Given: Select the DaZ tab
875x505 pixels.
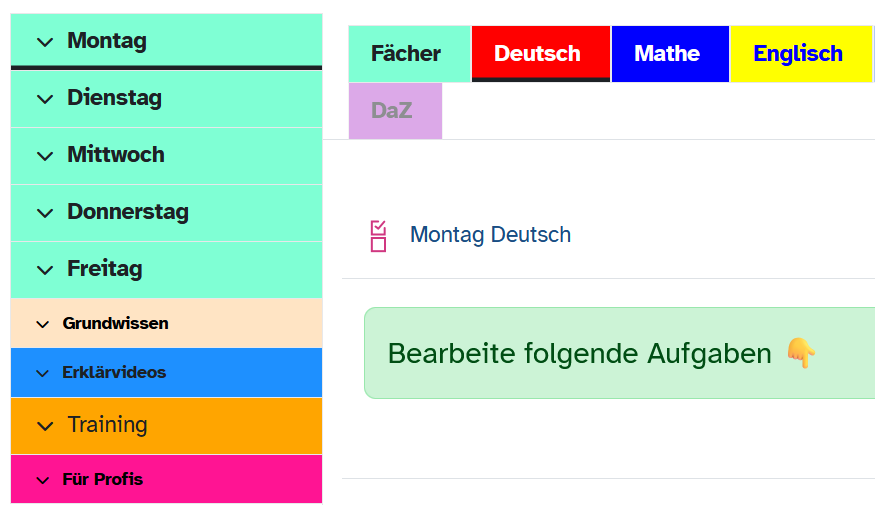Looking at the screenshot, I should point(391,111).
